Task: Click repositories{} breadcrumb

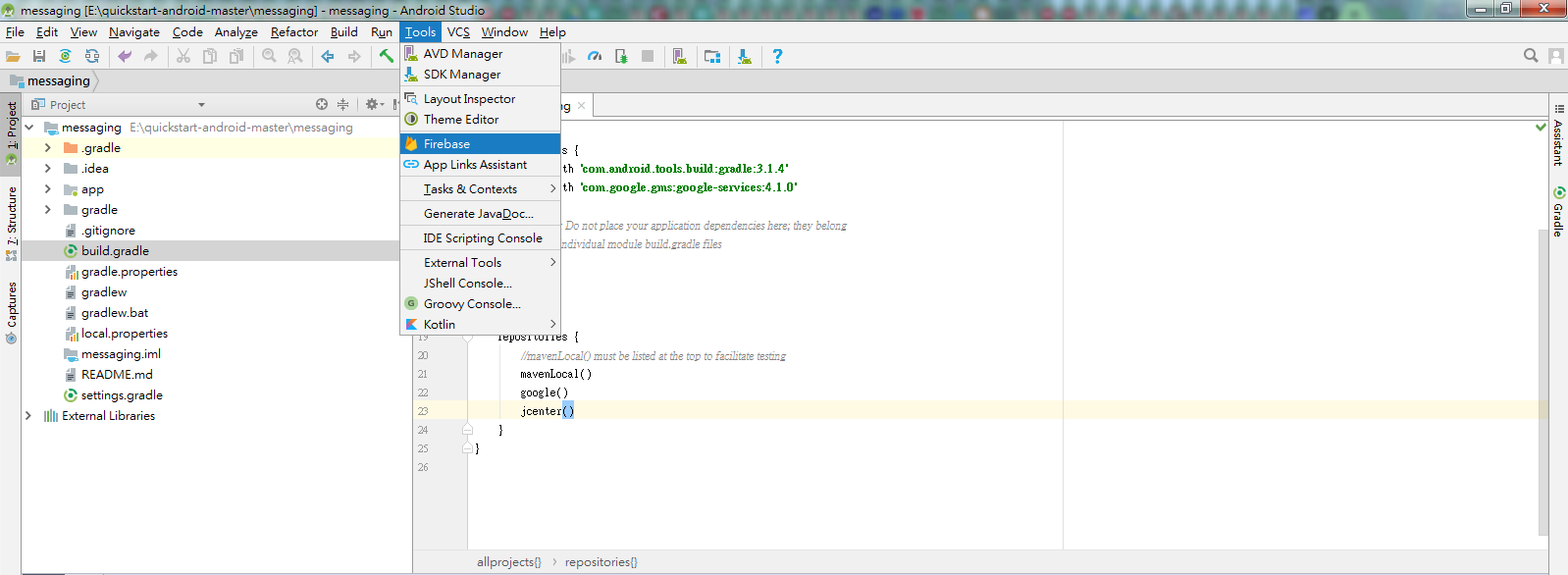Action: [601, 562]
